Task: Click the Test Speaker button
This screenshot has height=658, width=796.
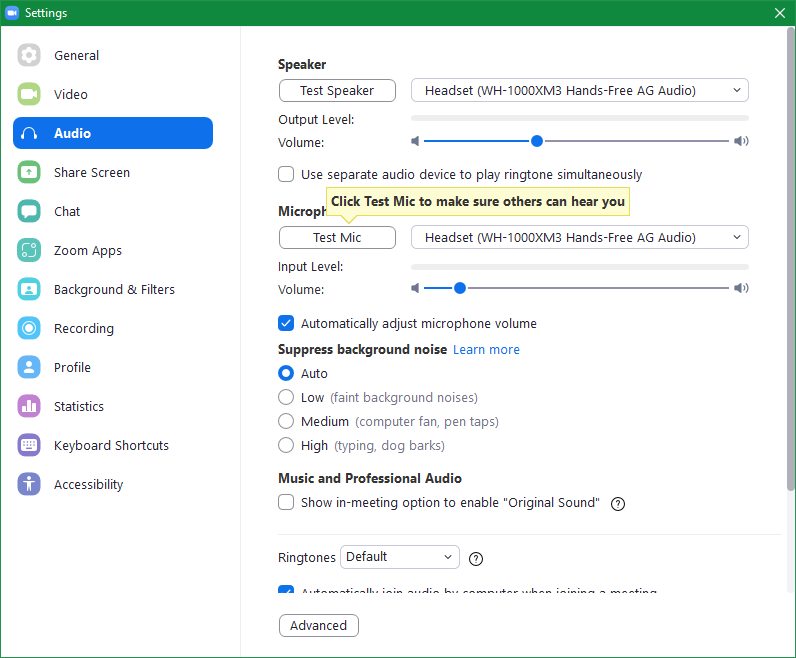Action: (337, 90)
